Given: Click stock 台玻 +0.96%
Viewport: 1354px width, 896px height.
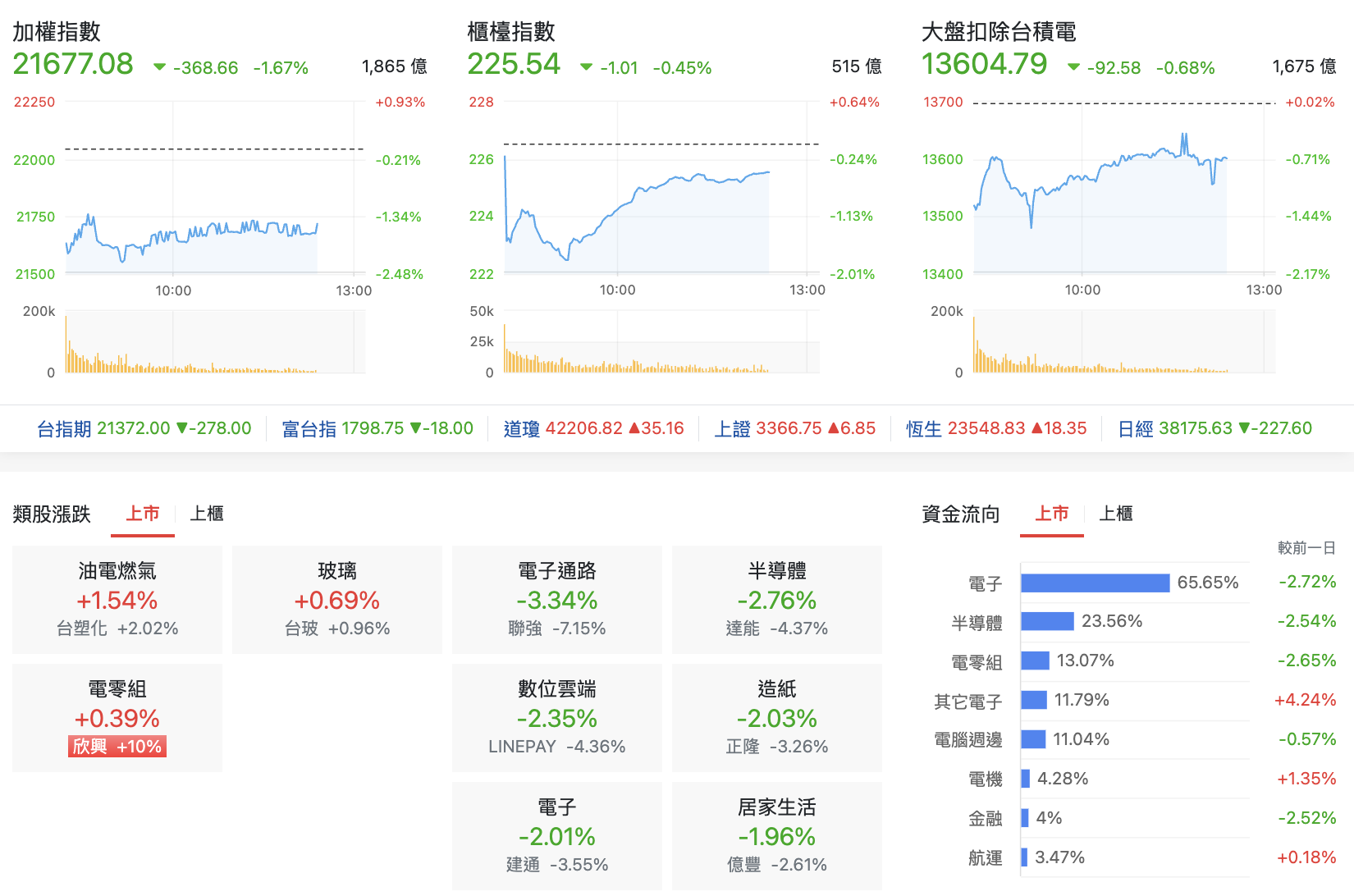Looking at the screenshot, I should 337,629.
